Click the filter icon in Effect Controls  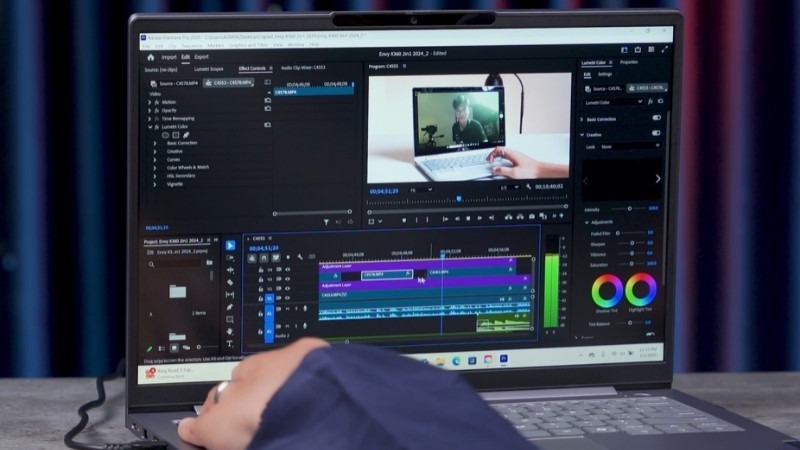tap(327, 221)
